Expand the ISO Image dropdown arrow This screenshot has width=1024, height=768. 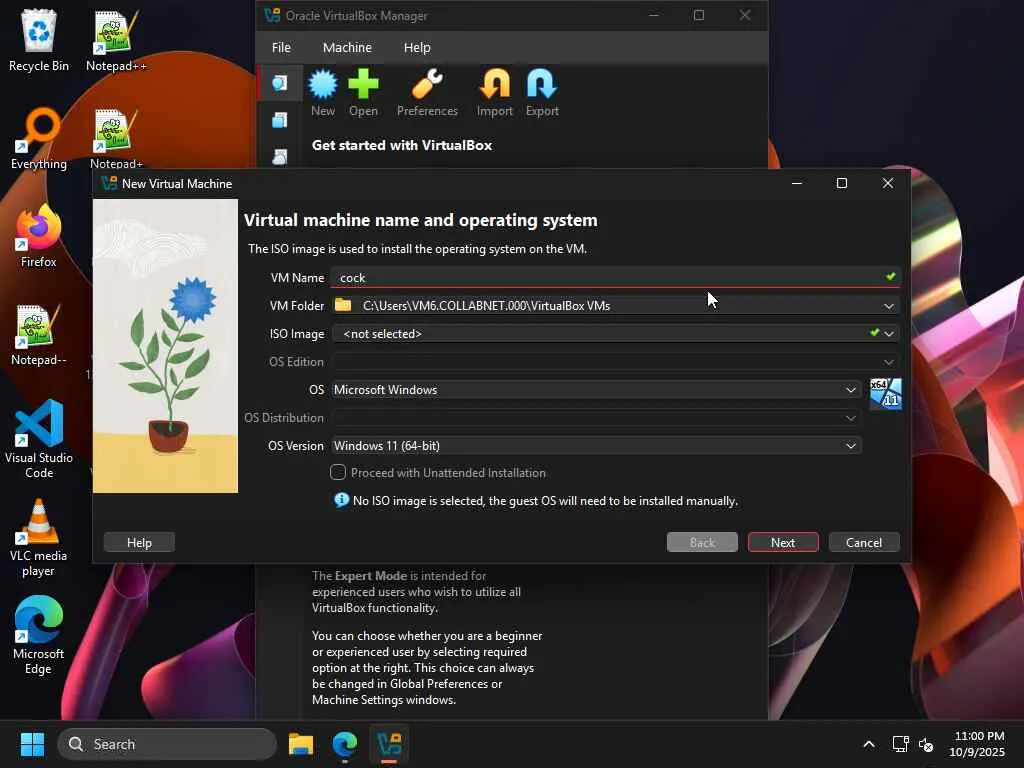point(889,334)
